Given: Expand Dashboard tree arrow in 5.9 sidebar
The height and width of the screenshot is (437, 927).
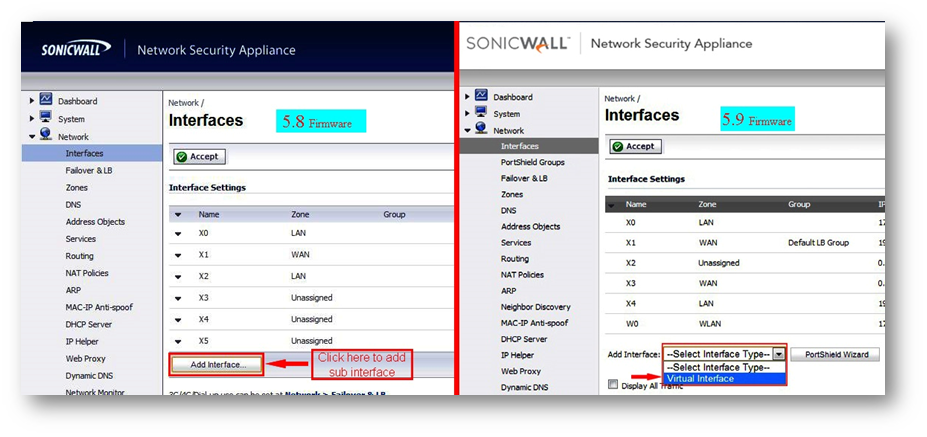Looking at the screenshot, I should coord(468,97).
